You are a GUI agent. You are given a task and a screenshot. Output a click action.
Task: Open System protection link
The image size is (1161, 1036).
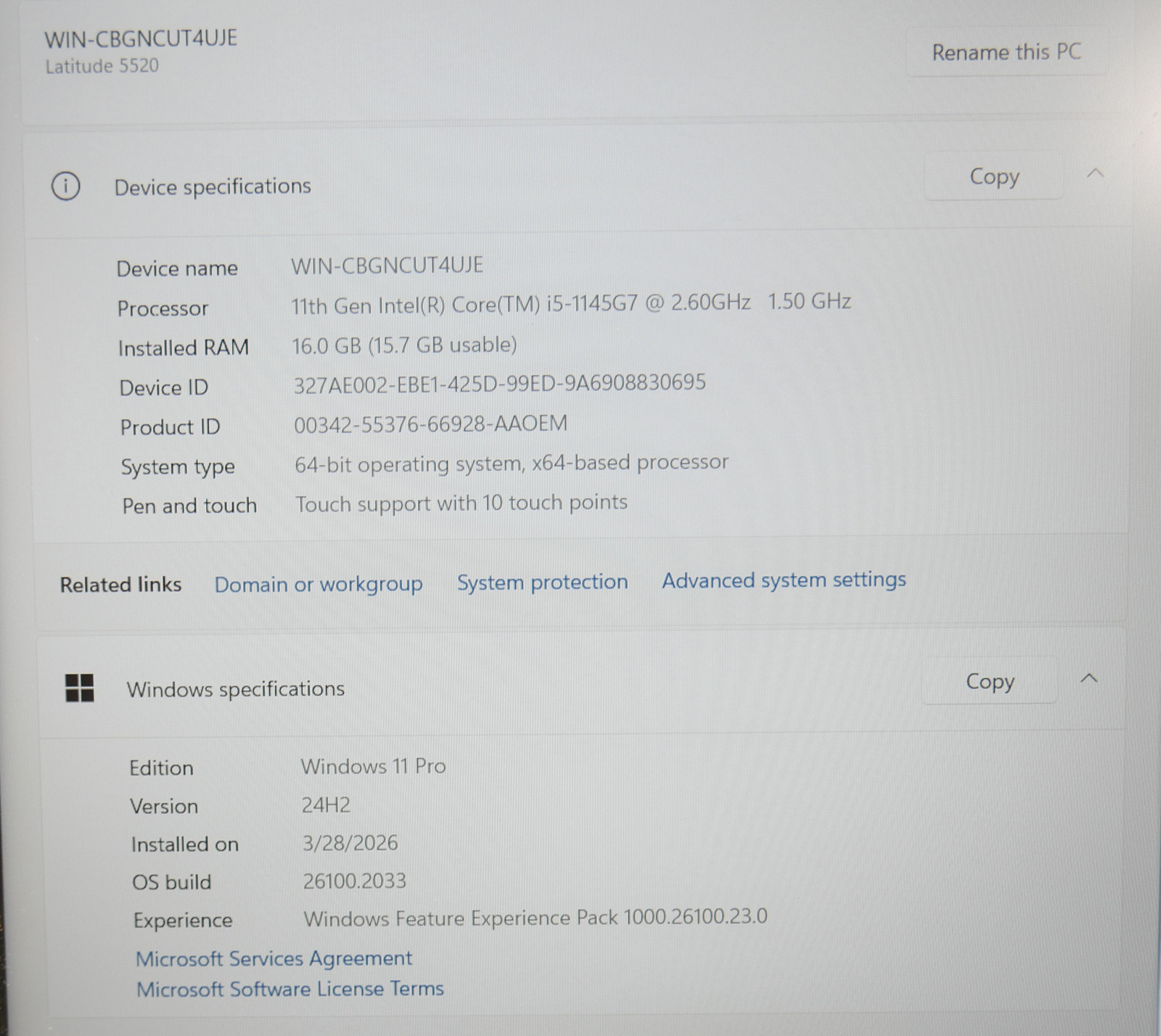click(542, 582)
